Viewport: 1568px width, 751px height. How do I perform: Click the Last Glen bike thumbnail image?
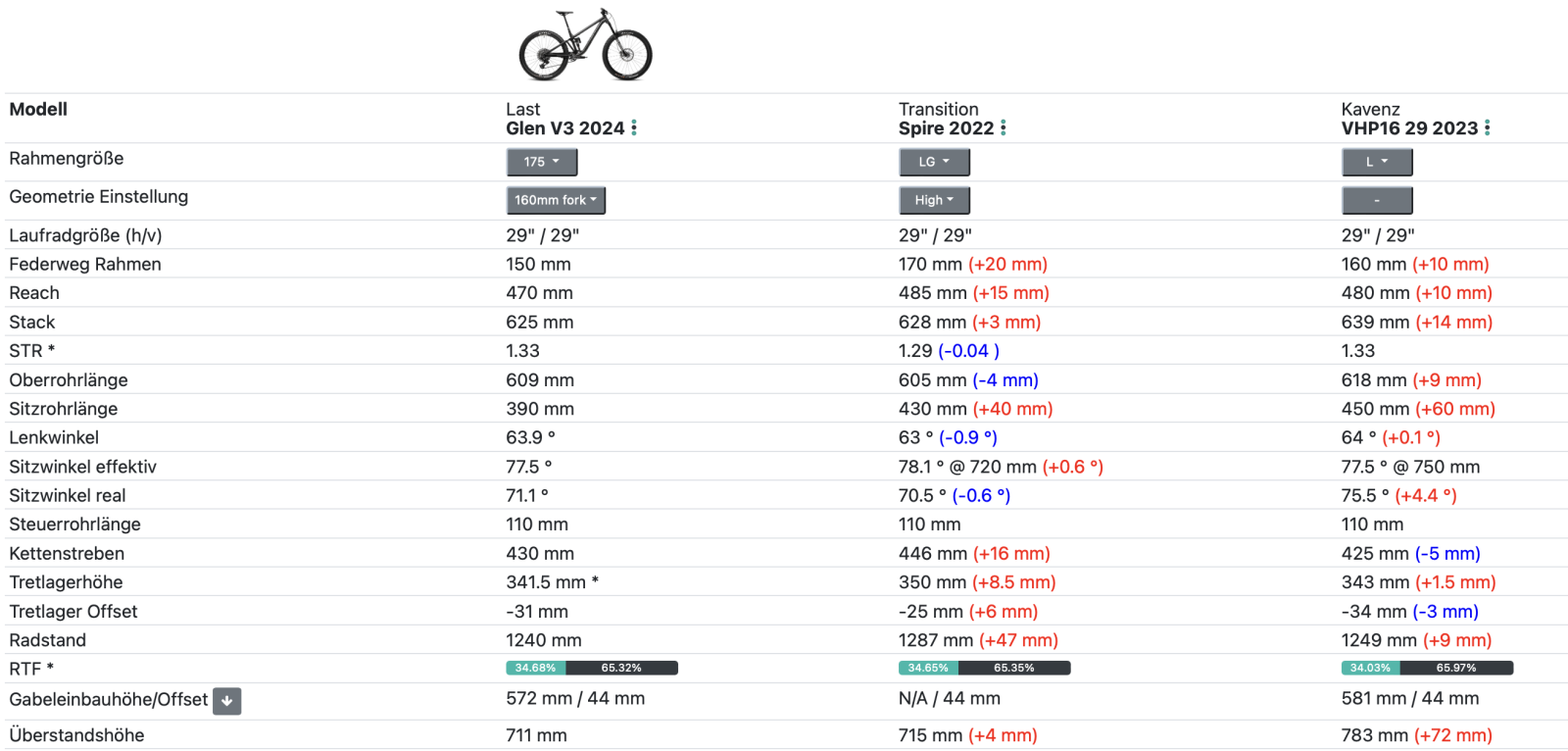(585, 45)
